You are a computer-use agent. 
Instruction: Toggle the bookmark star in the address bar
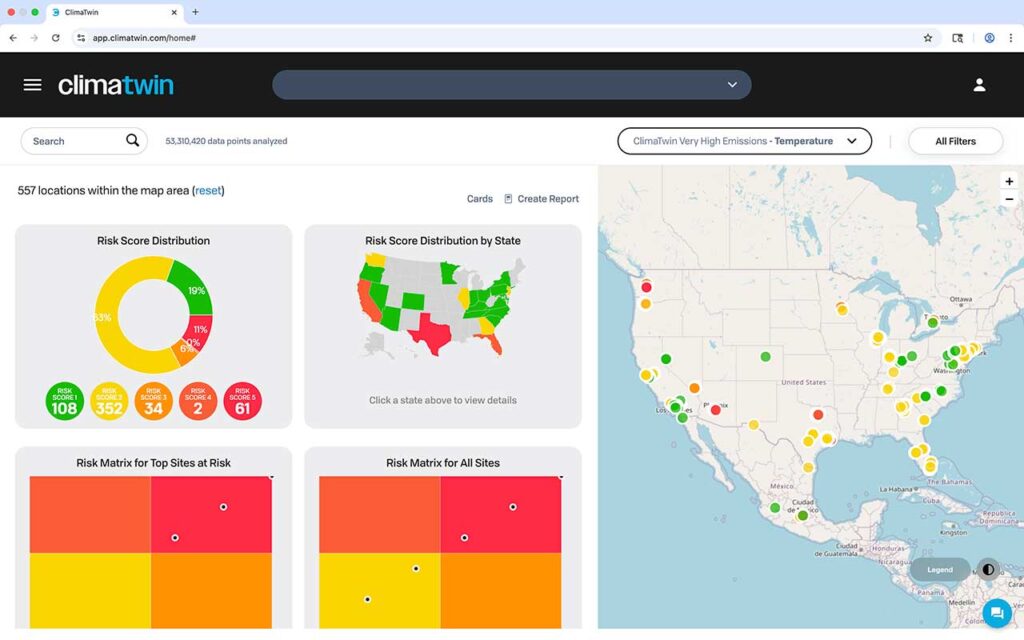[928, 37]
